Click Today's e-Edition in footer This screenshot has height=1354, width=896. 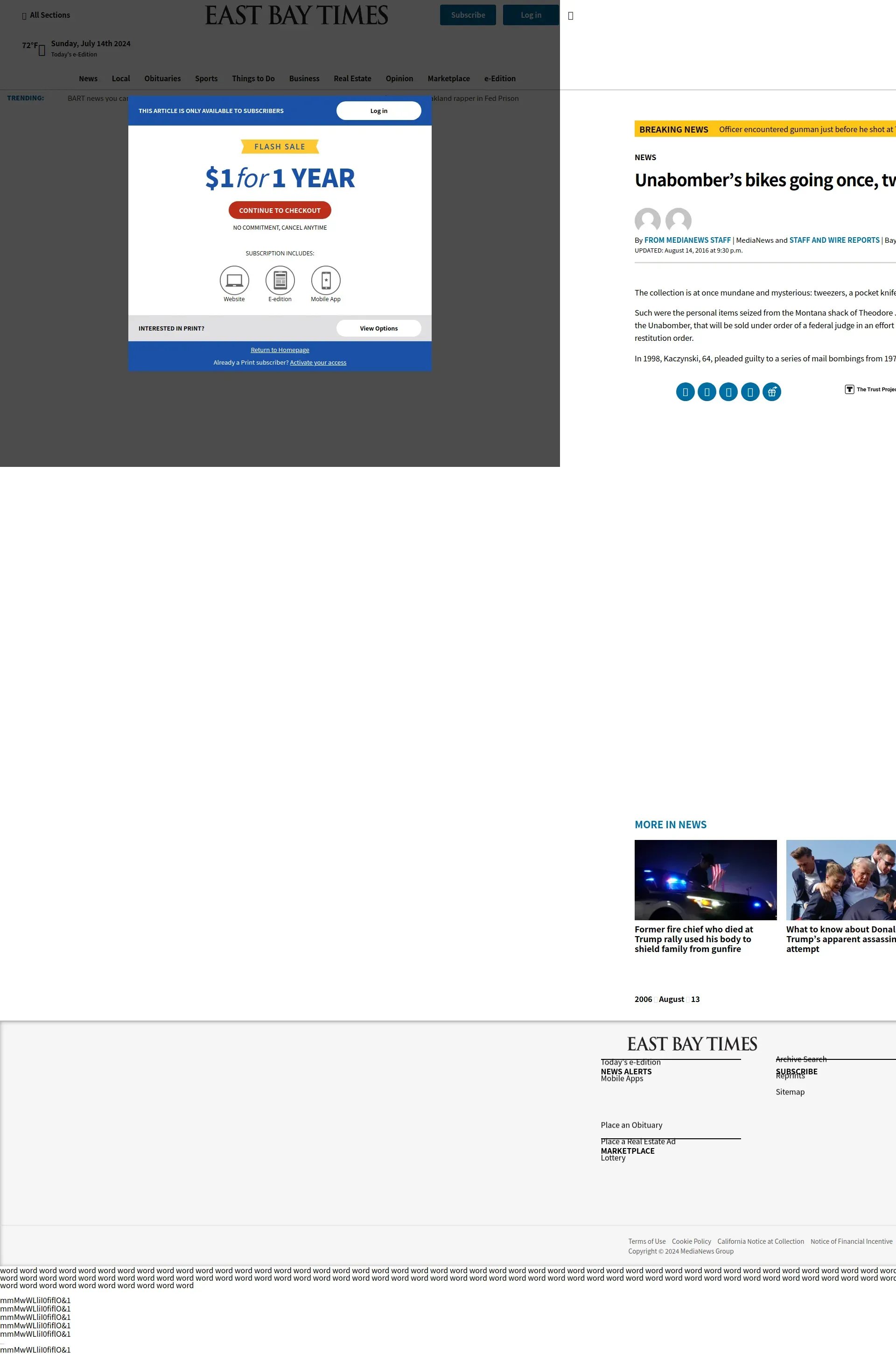(x=630, y=1063)
